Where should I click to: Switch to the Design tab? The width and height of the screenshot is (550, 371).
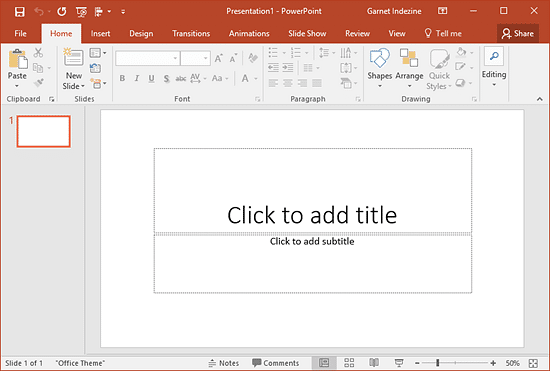point(141,34)
